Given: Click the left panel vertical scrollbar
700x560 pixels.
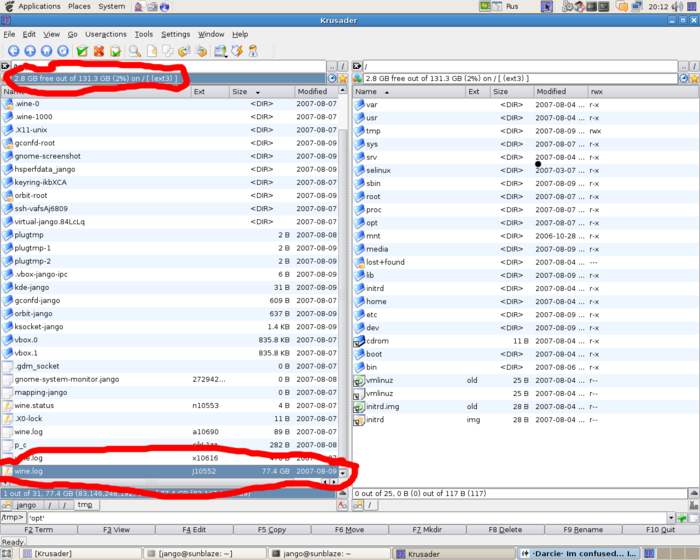Looking at the screenshot, I should [343, 280].
